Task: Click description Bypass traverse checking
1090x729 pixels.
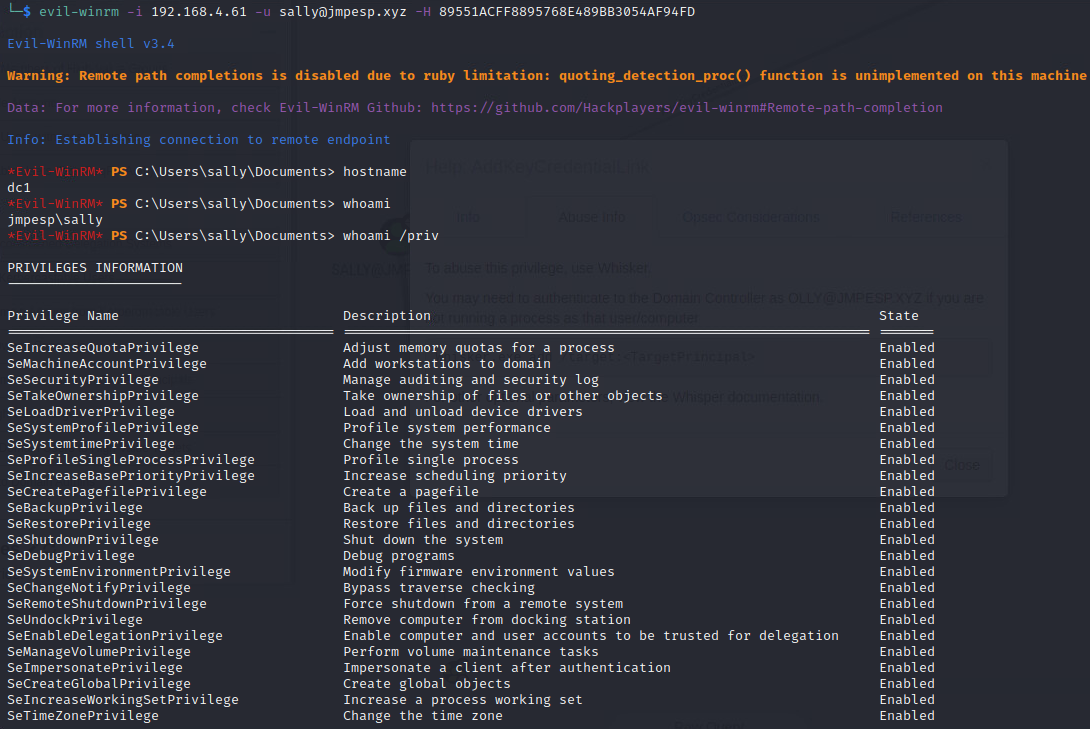Action: click(x=439, y=587)
